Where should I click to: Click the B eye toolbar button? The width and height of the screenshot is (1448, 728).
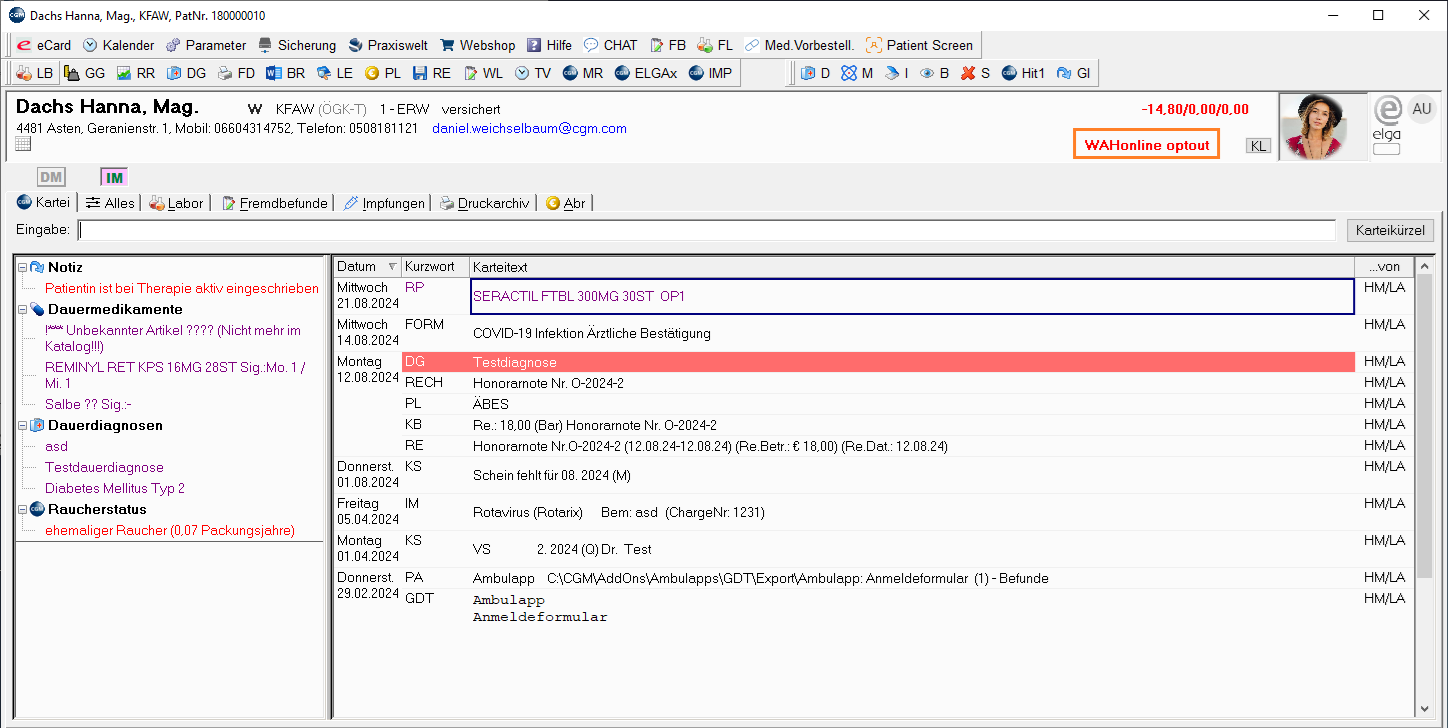click(935, 73)
